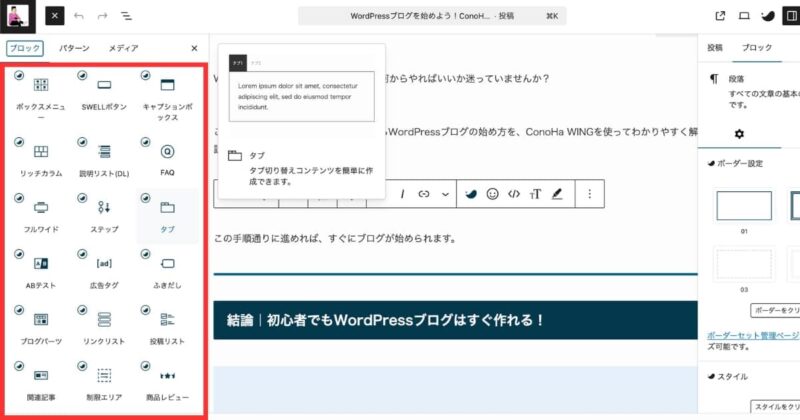Insert the 関連記事 block

click(x=41, y=383)
